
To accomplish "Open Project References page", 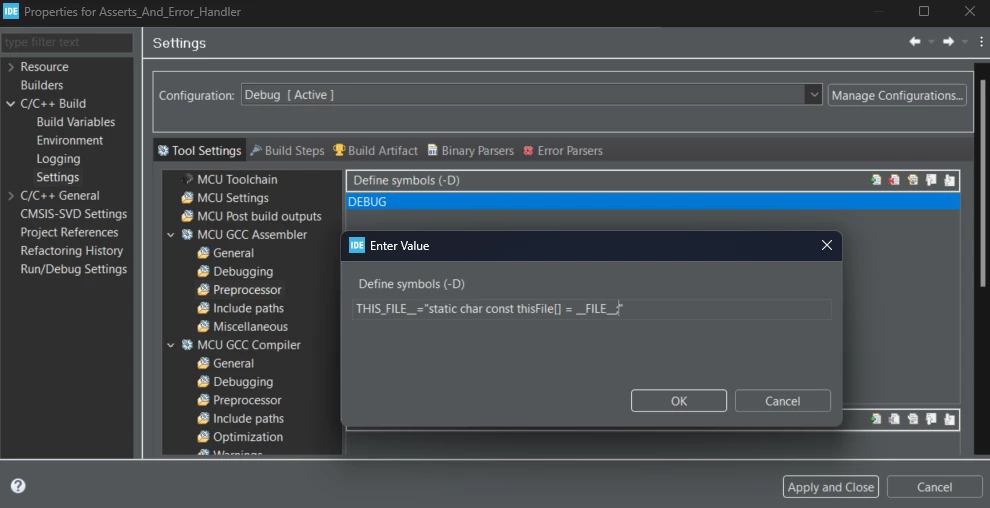I will click(x=69, y=232).
